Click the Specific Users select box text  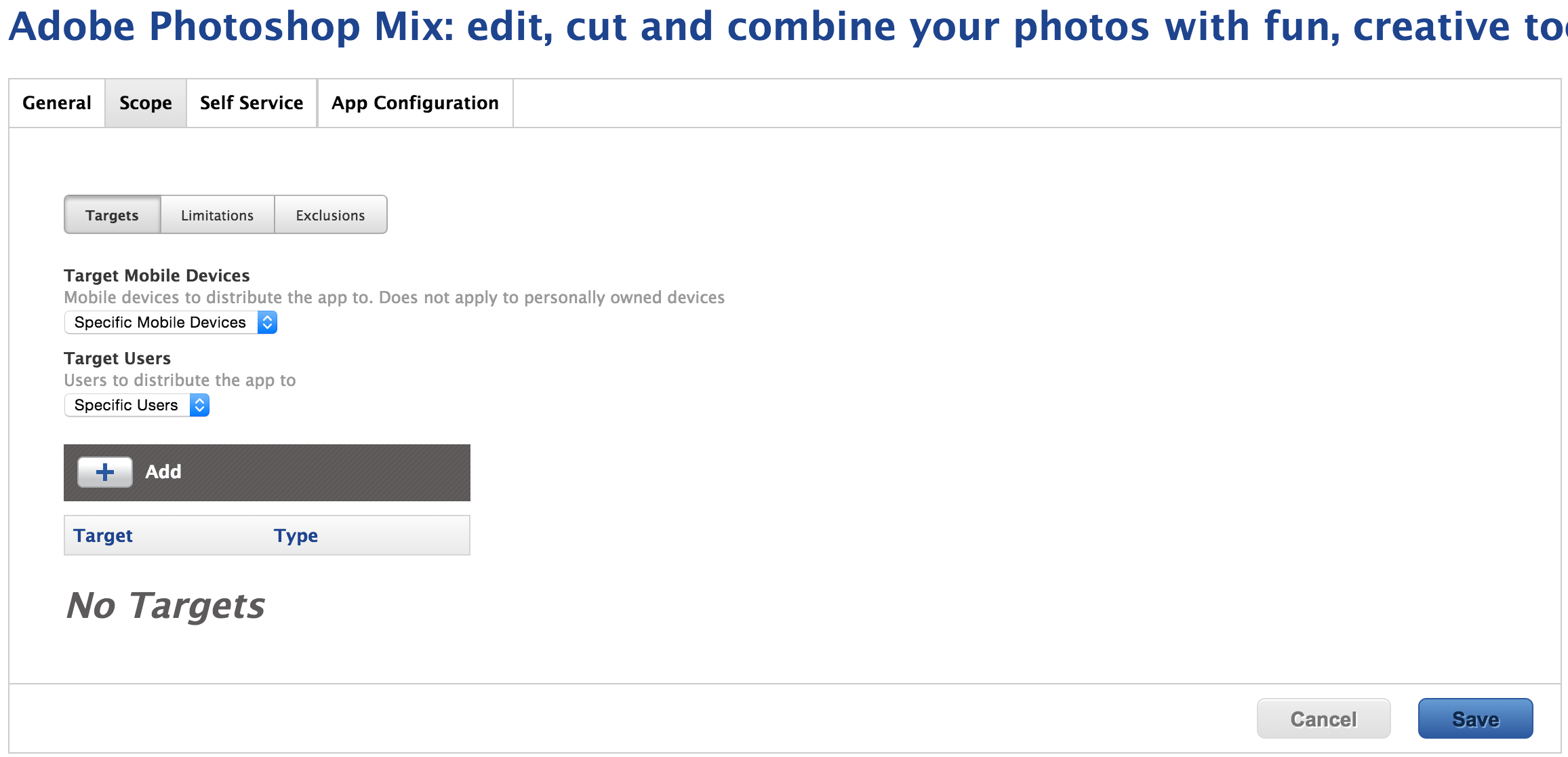pos(126,405)
